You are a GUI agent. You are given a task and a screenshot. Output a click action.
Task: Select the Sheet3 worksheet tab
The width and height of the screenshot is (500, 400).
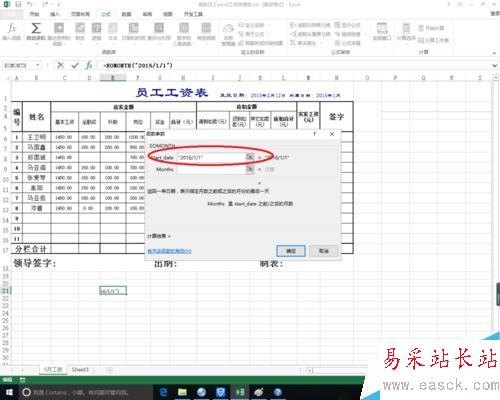[x=80, y=369]
